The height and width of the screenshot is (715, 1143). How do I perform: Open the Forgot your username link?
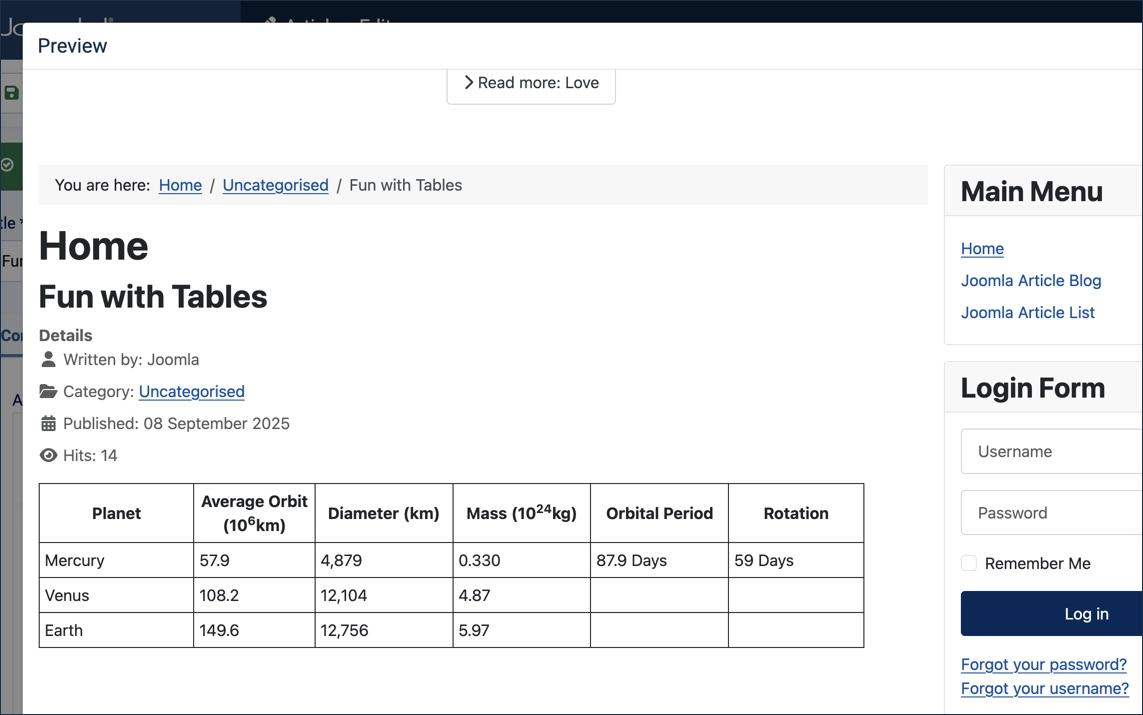1044,688
